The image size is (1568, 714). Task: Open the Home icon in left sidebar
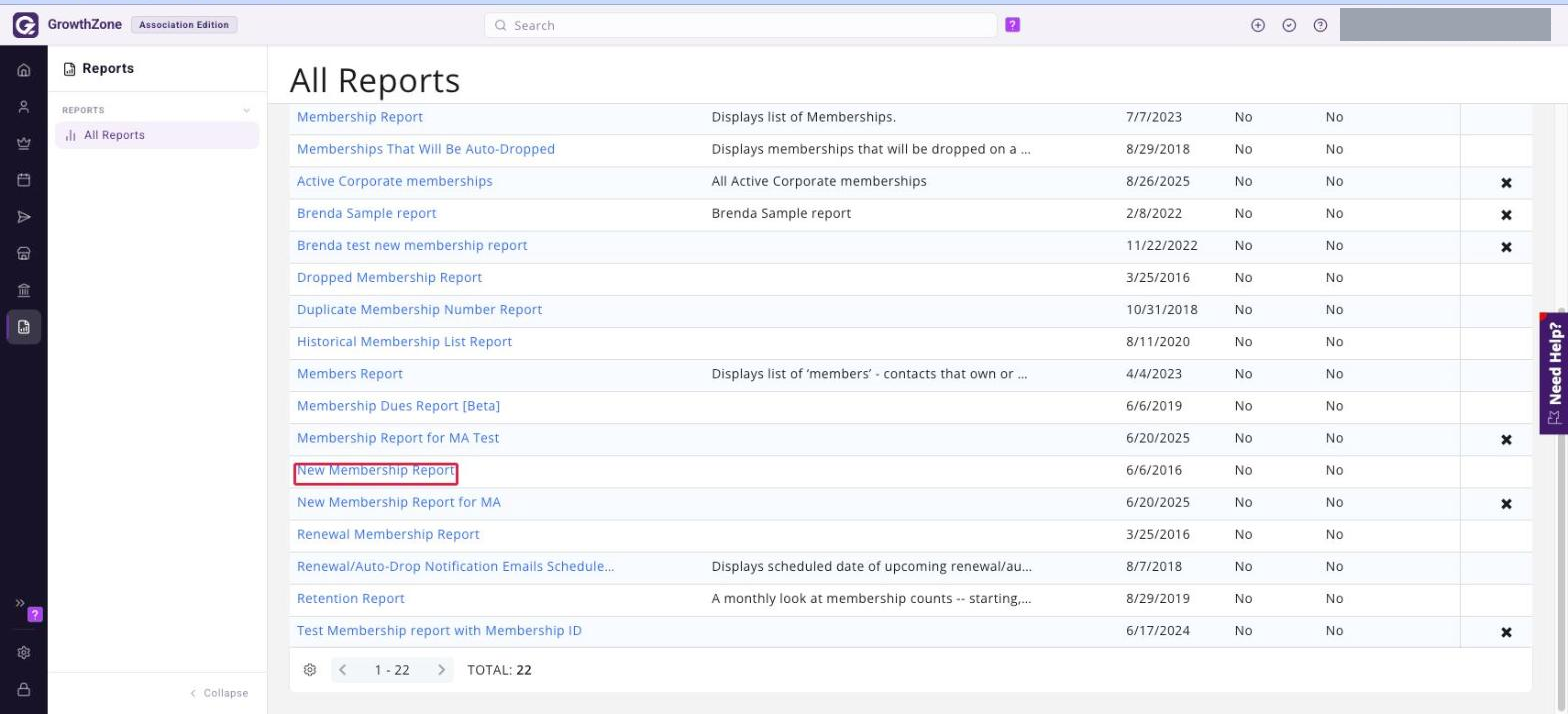pyautogui.click(x=24, y=71)
